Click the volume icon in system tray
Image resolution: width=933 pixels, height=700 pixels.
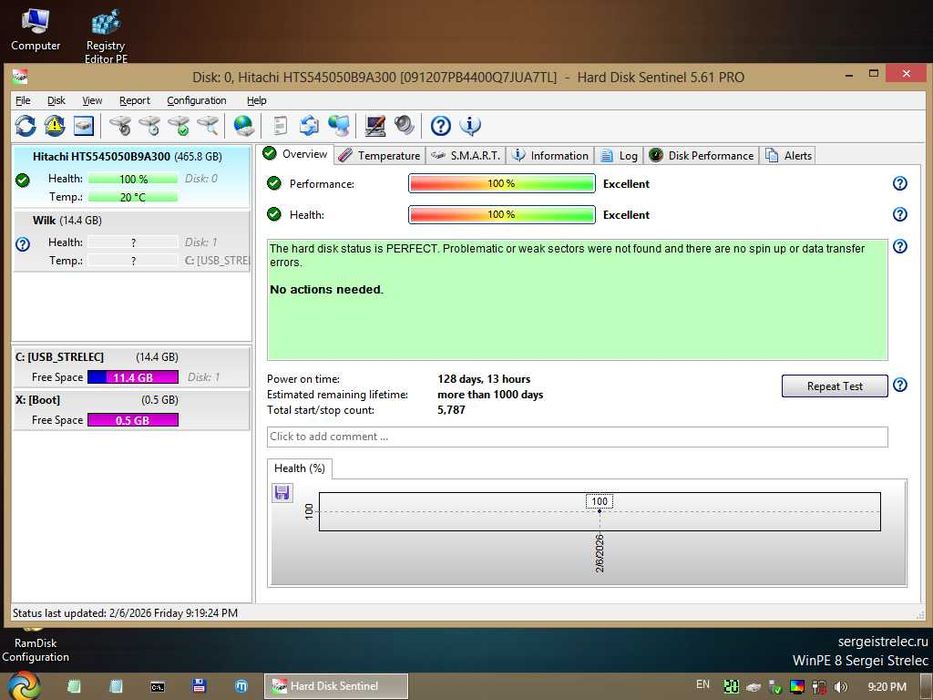(x=841, y=687)
